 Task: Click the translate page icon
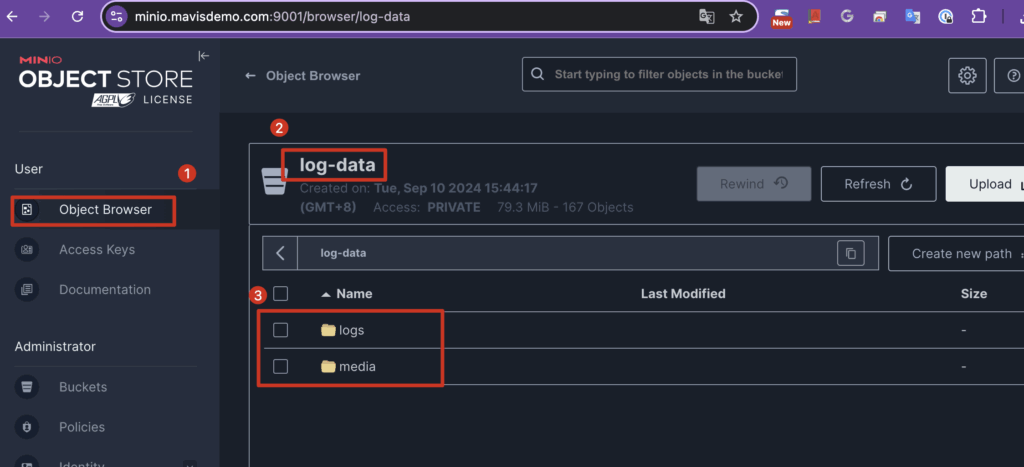(706, 16)
